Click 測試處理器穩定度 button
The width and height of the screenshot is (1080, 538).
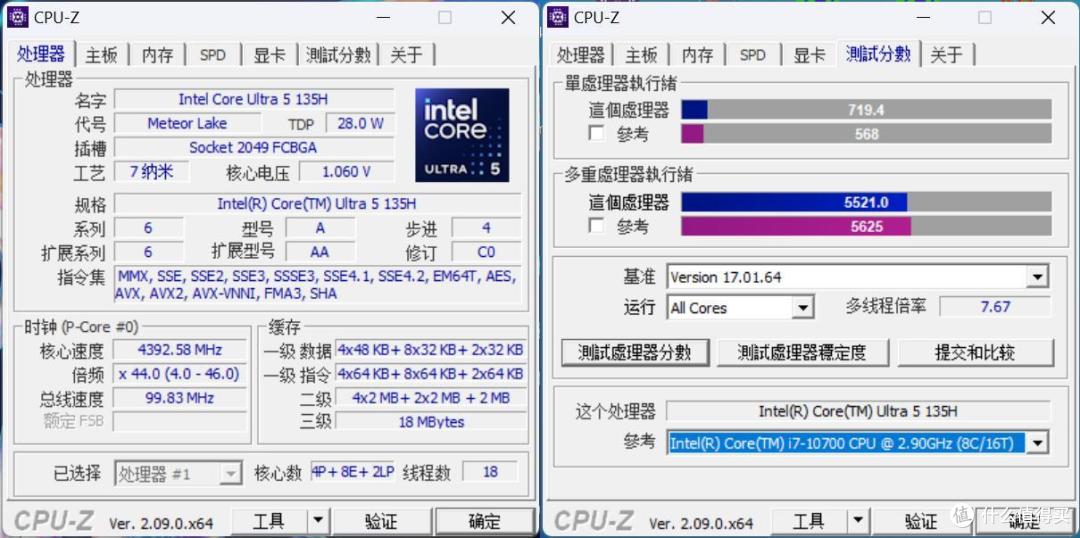[x=802, y=353]
